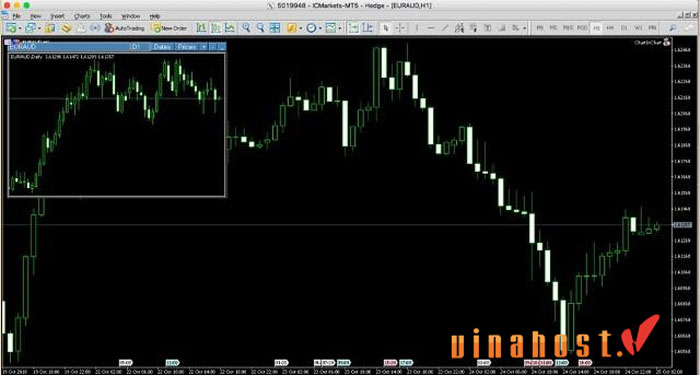
Task: Select the Equidistant Channel tool
Action: pyautogui.click(x=459, y=28)
